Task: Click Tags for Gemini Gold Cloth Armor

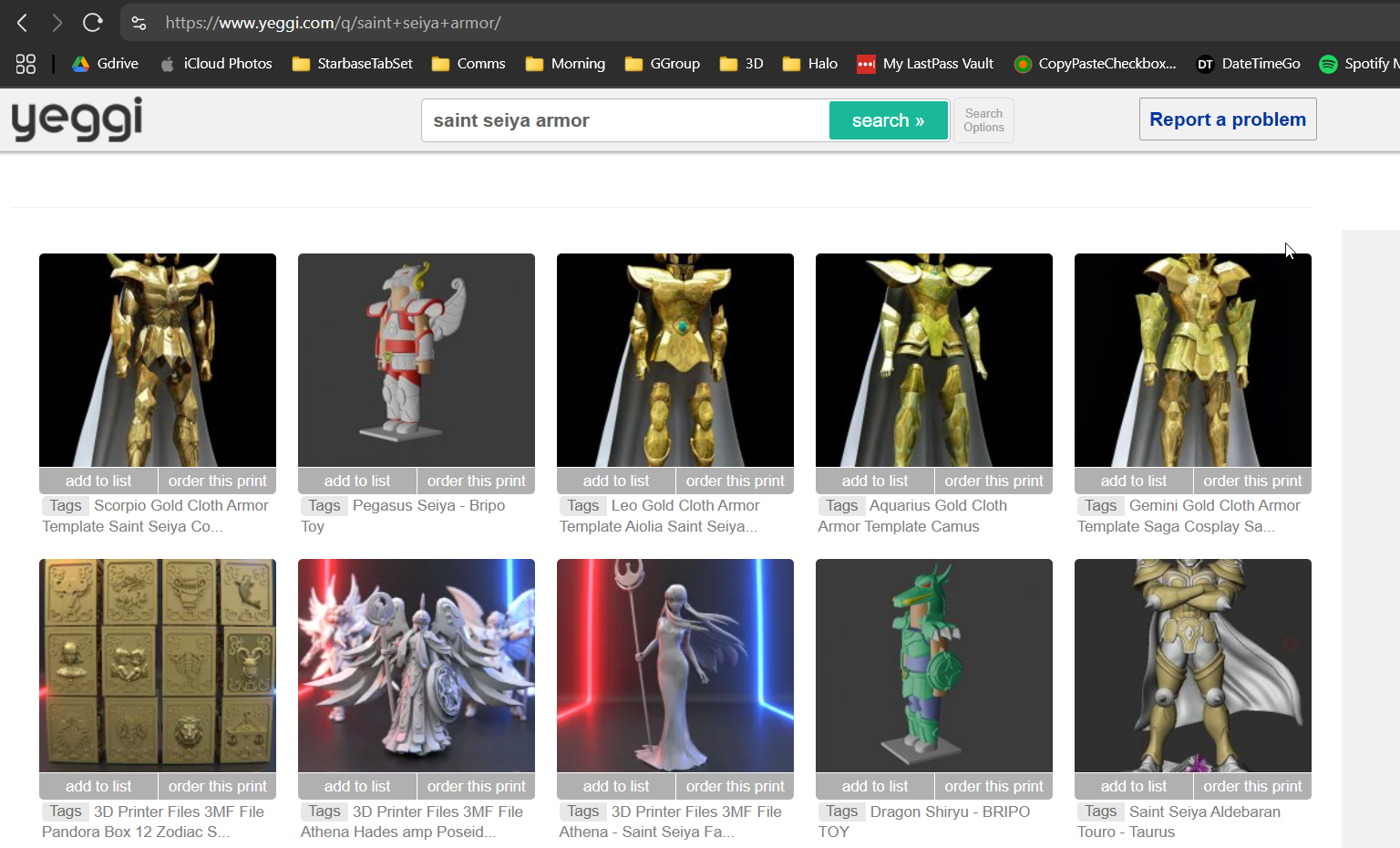Action: [1101, 505]
